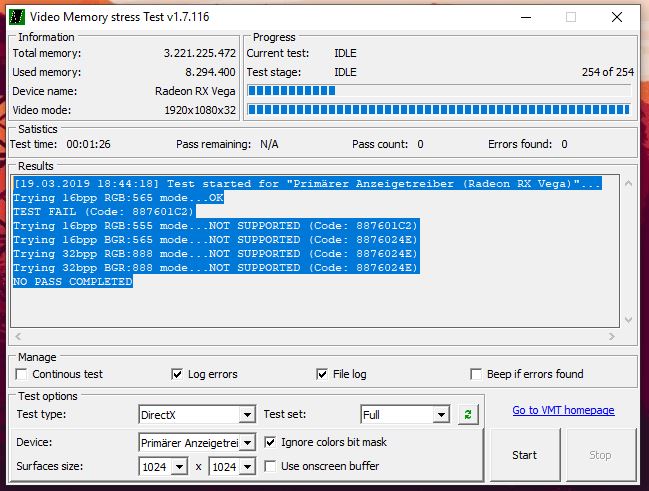Click the Start button
649x491 pixels.
525,455
